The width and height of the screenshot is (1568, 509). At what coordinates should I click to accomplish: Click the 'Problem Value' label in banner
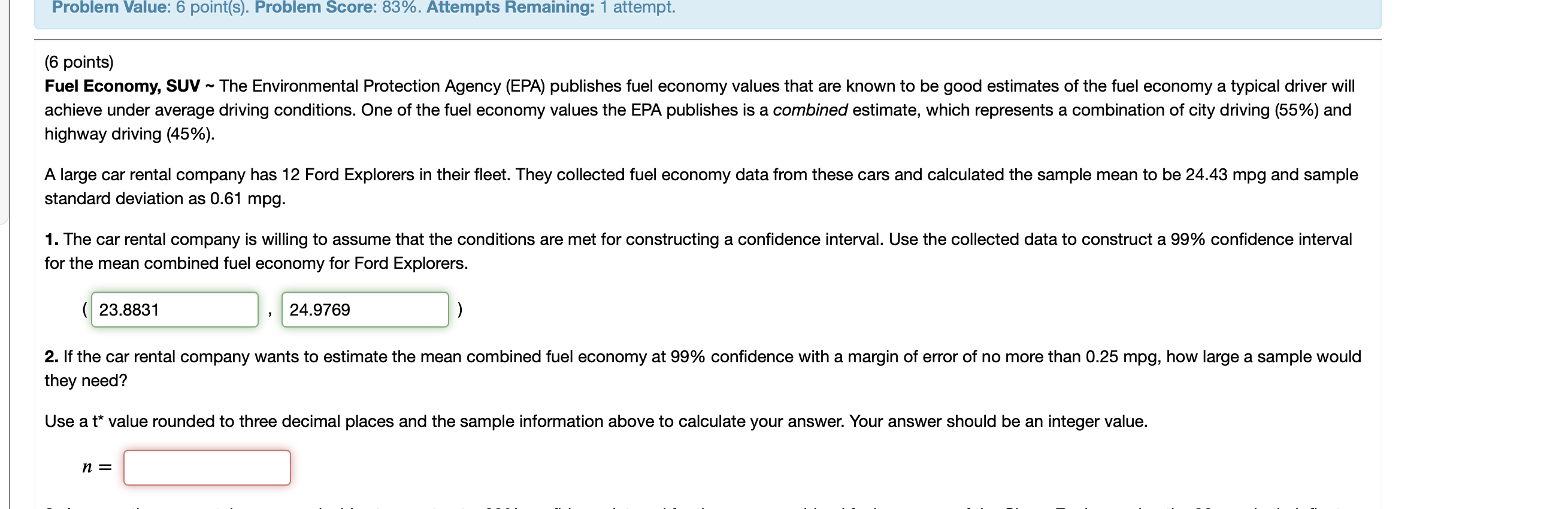pyautogui.click(x=111, y=7)
